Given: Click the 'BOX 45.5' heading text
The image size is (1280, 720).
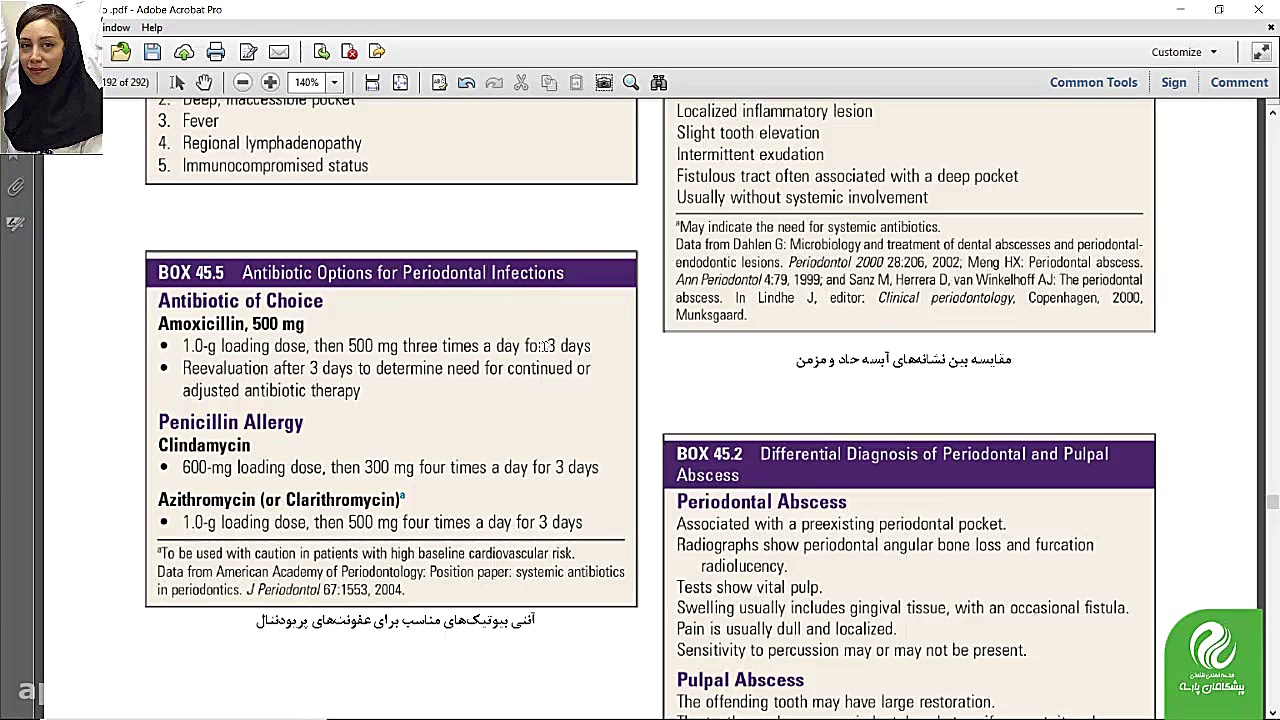Looking at the screenshot, I should [191, 273].
